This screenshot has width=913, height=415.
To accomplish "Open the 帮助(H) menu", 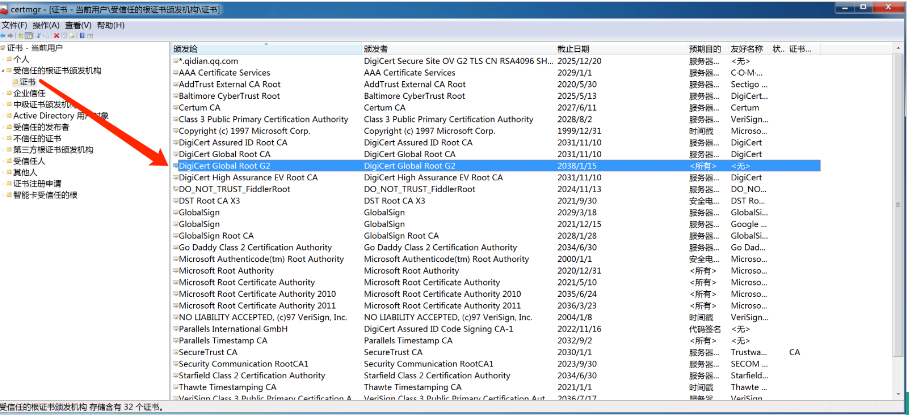I will tap(111, 25).
